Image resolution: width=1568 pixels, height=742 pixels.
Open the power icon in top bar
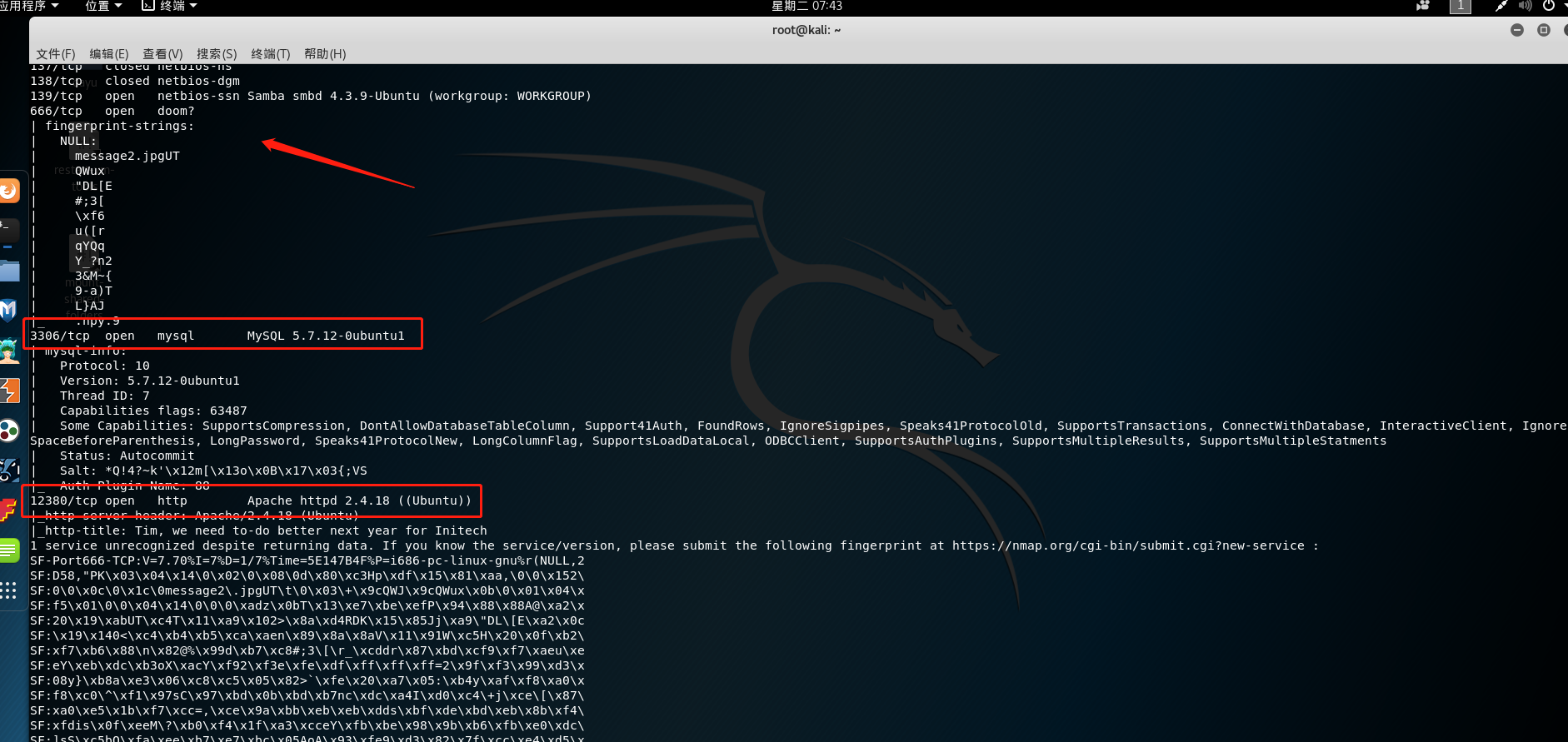click(x=1548, y=6)
